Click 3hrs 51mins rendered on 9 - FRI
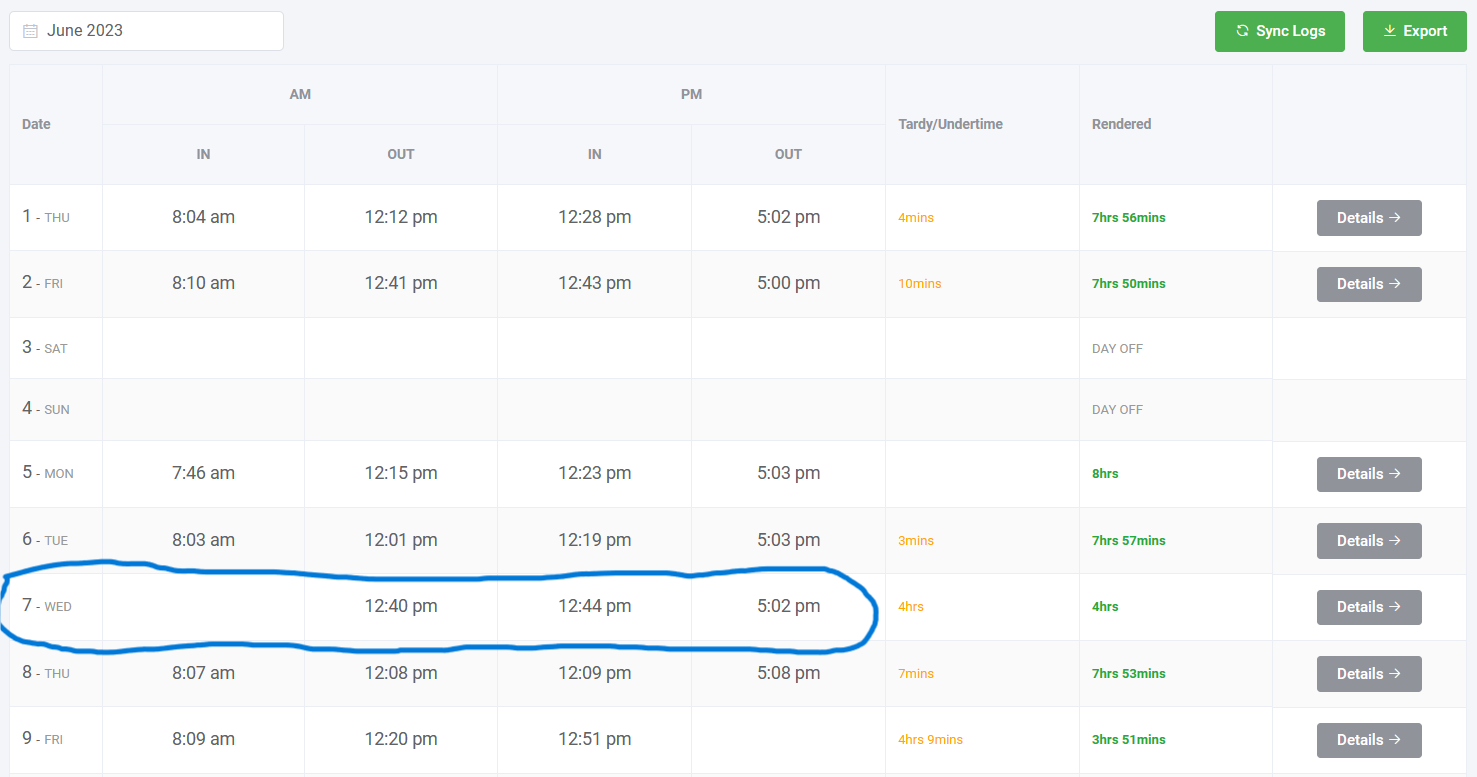This screenshot has height=777, width=1477. [x=1128, y=740]
